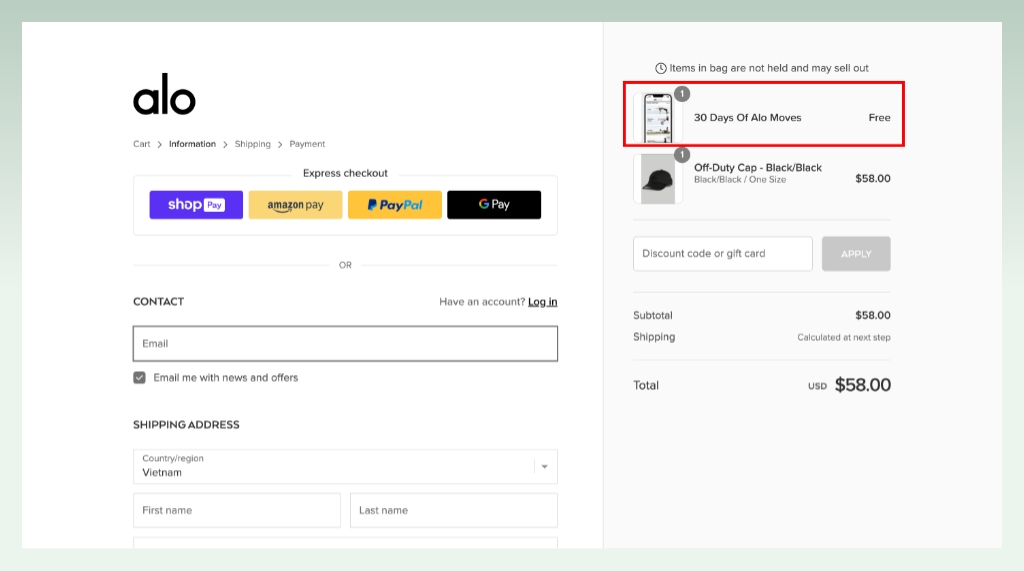Click 'Off-Duty Cap - Black/Black' item name
This screenshot has width=1024, height=571.
pyautogui.click(x=758, y=167)
